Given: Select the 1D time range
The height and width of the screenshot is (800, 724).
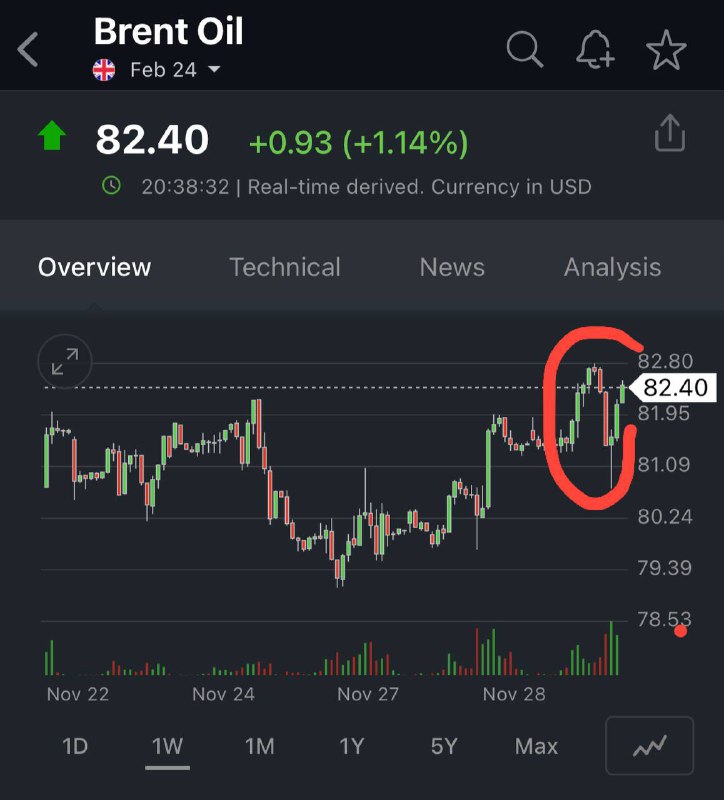Looking at the screenshot, I should [x=75, y=746].
